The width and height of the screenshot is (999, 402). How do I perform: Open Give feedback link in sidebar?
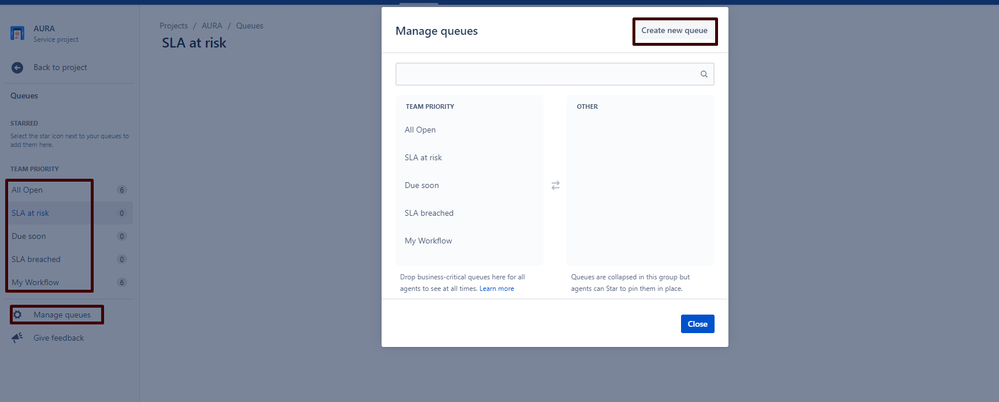59,338
